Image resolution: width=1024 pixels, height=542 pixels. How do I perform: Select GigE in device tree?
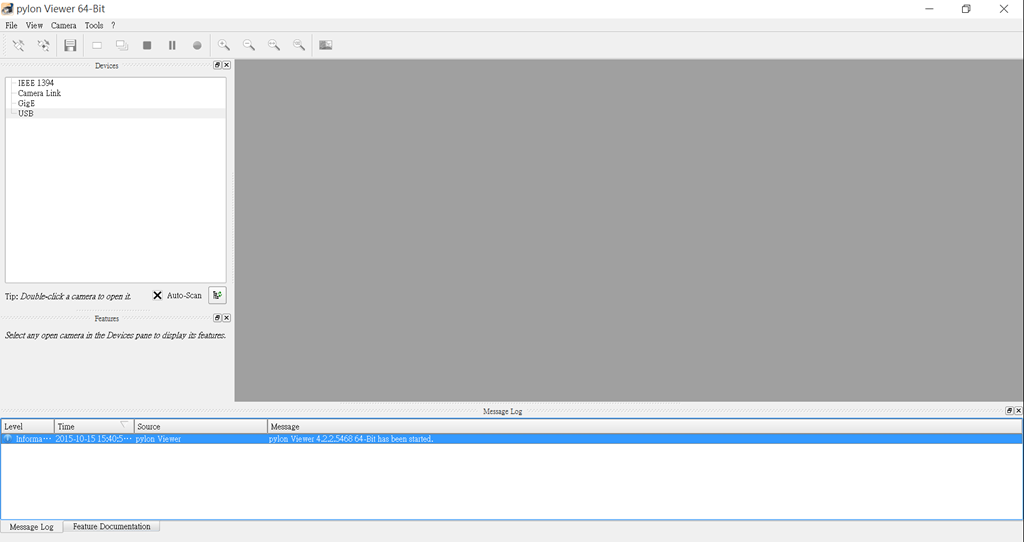point(26,103)
